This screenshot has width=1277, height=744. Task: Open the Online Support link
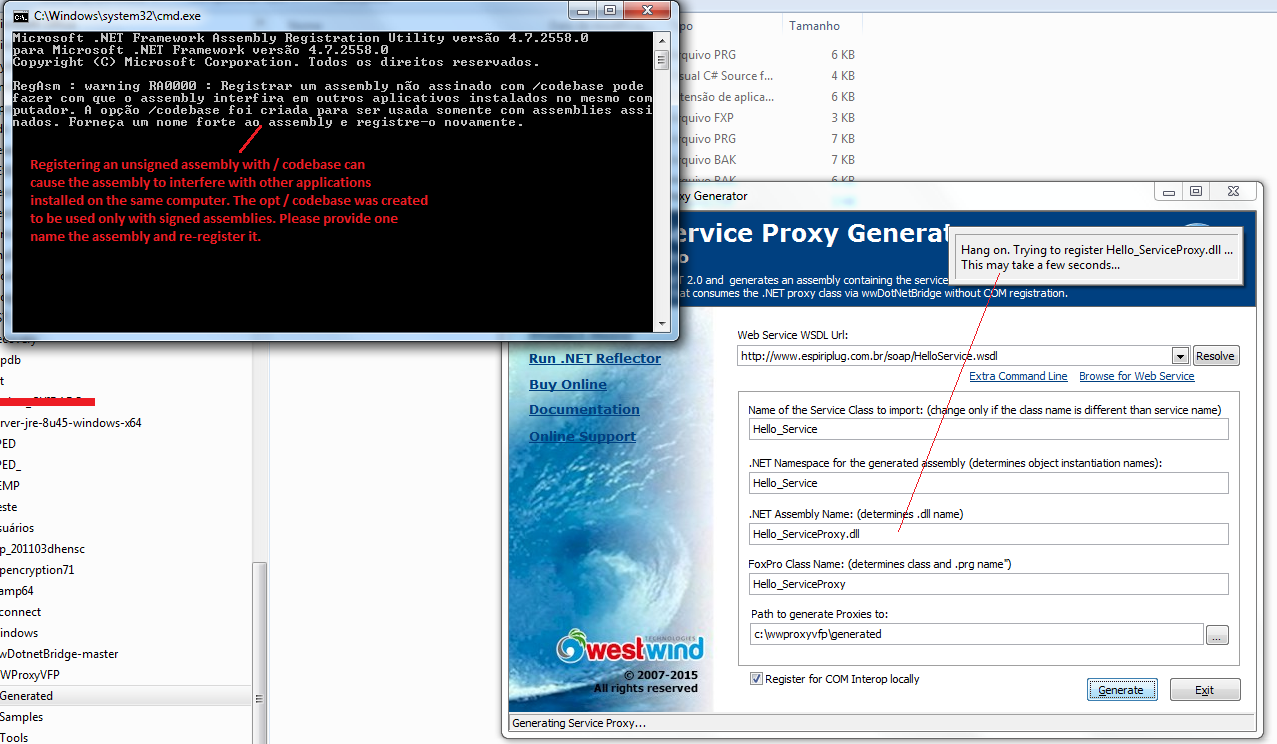point(582,436)
